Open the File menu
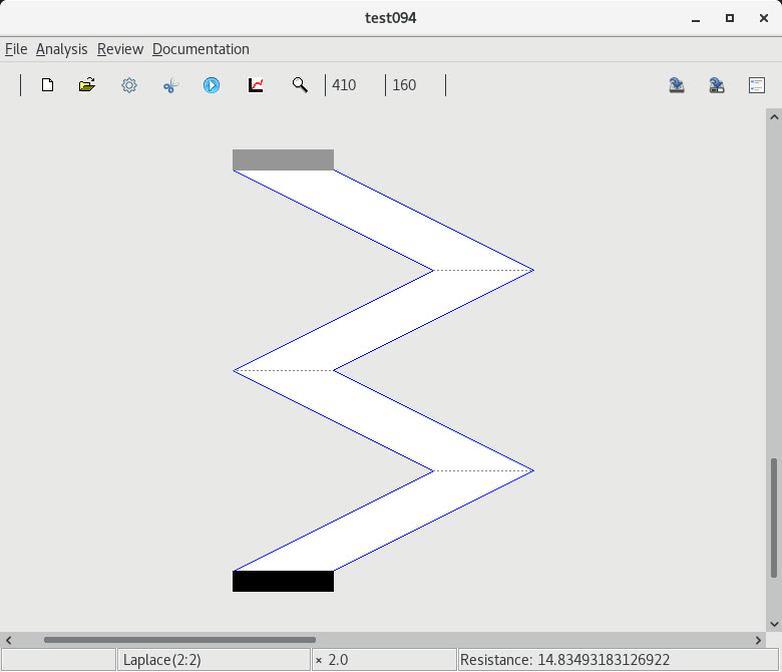 (16, 49)
